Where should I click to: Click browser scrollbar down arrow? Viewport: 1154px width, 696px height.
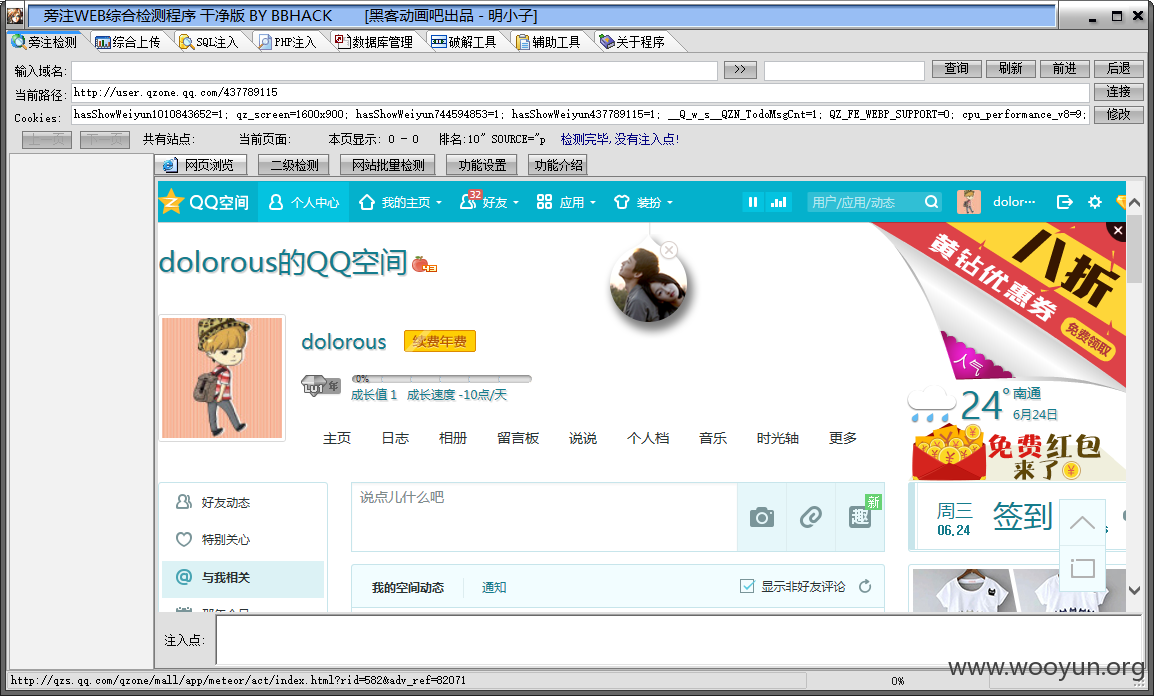[1134, 591]
